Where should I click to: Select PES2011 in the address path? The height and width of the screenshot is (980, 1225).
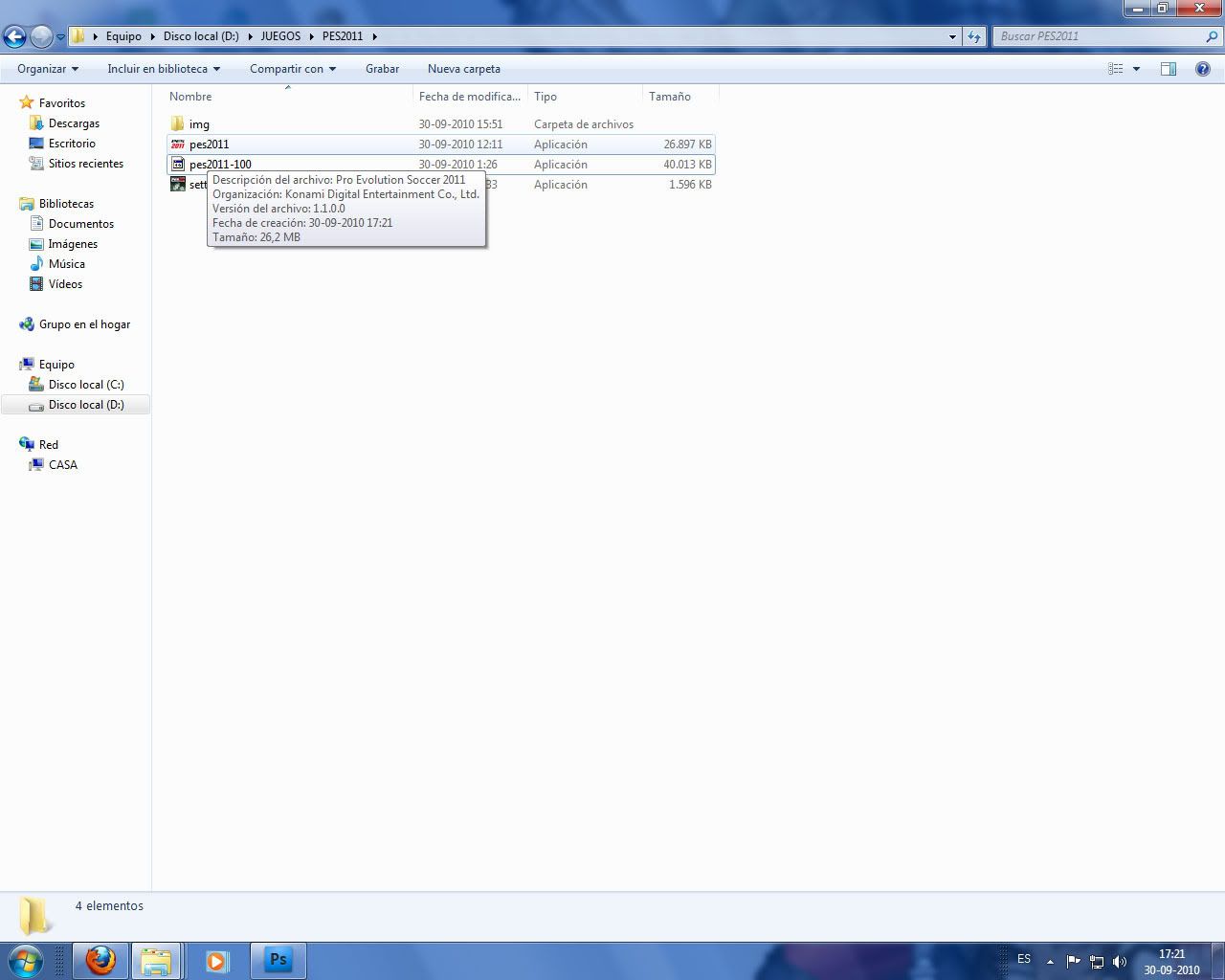[x=343, y=36]
